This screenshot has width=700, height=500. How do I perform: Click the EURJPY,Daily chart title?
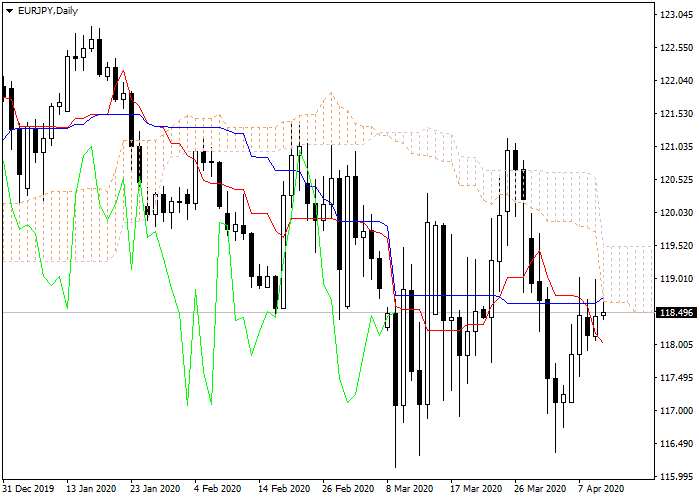click(x=48, y=11)
